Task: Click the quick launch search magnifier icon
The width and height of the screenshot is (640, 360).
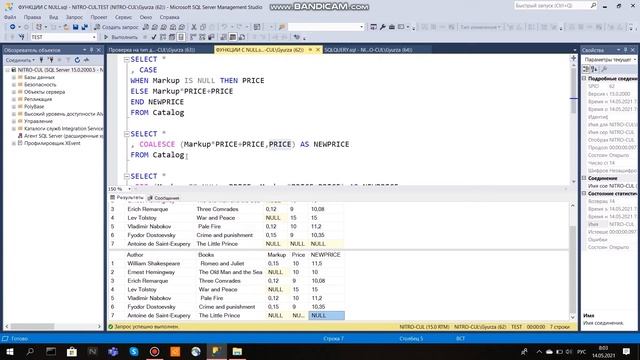Action: click(593, 5)
